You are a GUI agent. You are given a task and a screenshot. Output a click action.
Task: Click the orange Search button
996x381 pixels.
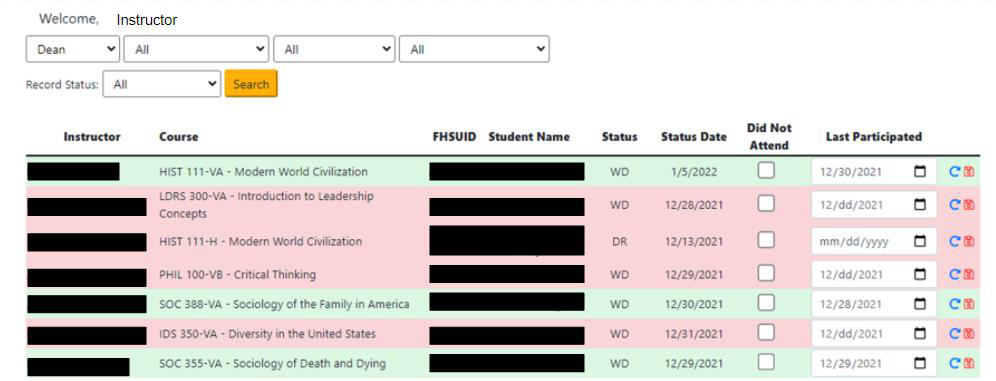pyautogui.click(x=251, y=84)
